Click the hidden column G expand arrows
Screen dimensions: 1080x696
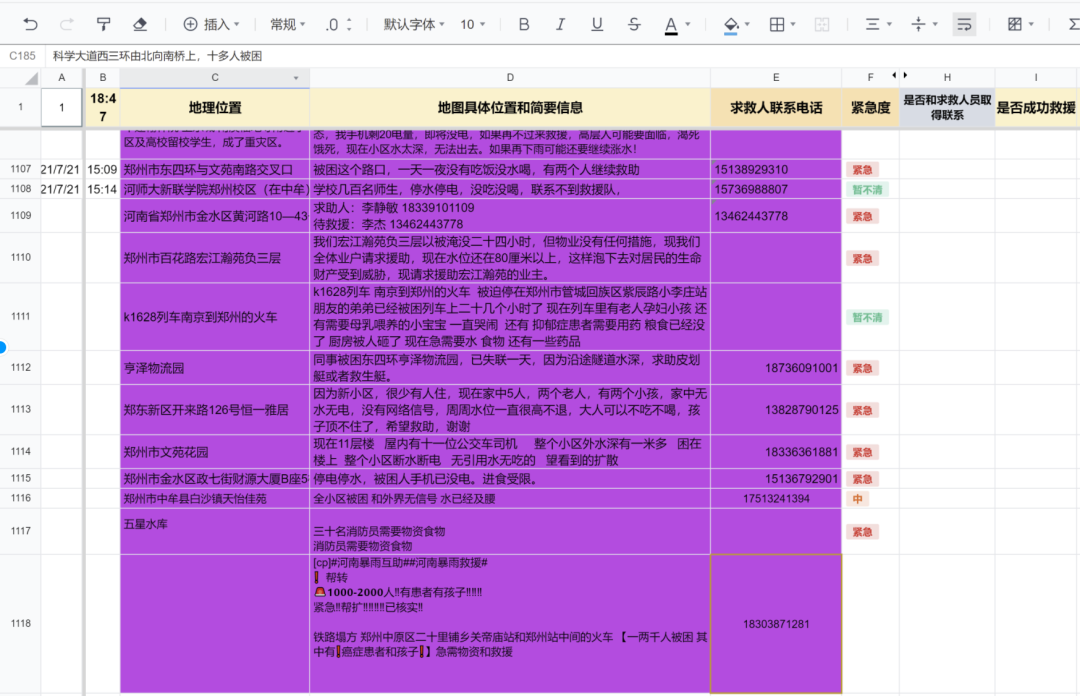tap(900, 75)
